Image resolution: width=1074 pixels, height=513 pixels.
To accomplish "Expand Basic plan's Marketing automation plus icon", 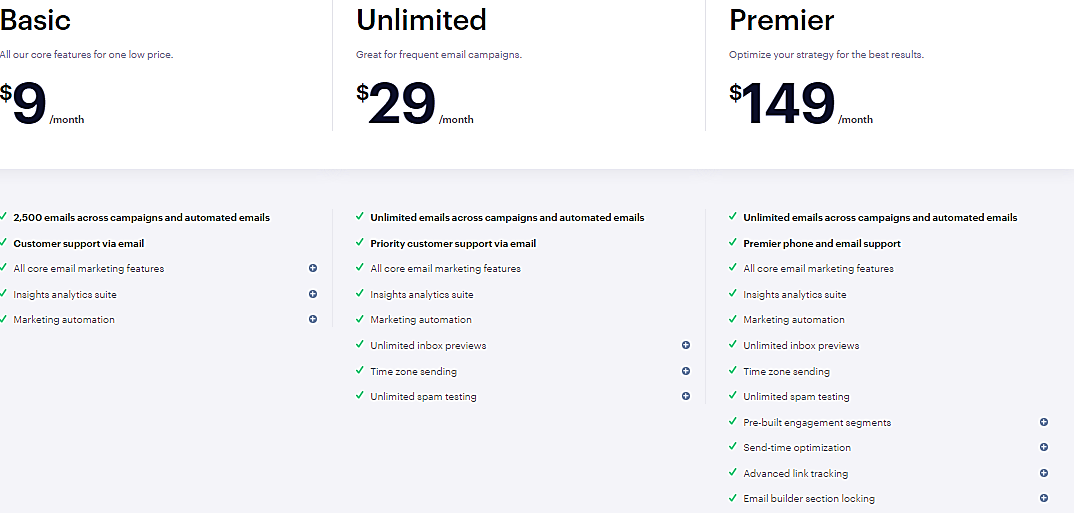I will (313, 319).
